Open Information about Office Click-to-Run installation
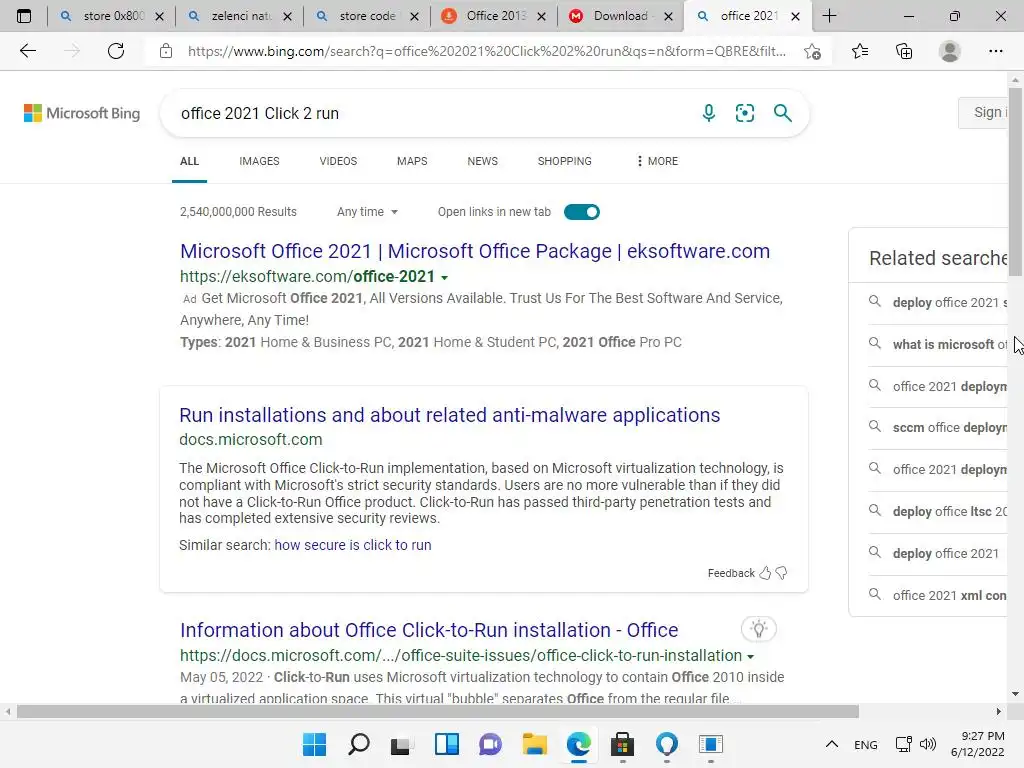Viewport: 1024px width, 768px height. [429, 630]
